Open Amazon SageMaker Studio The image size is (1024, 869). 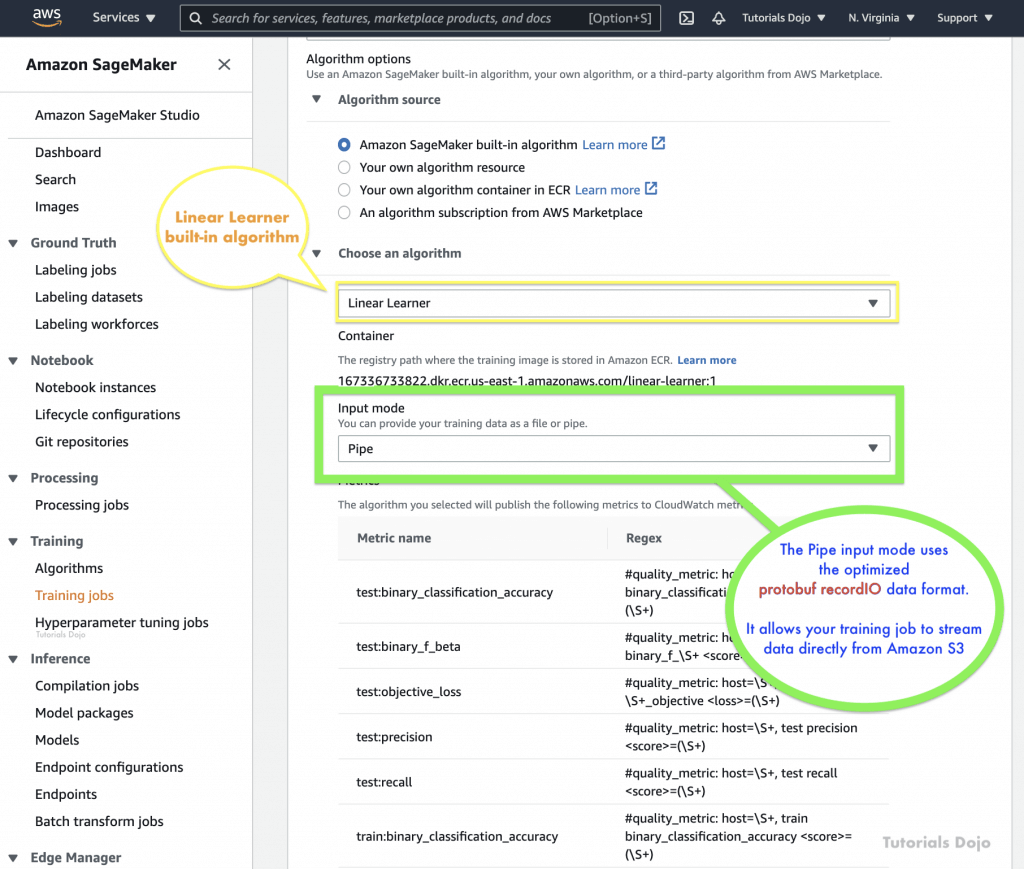(118, 115)
